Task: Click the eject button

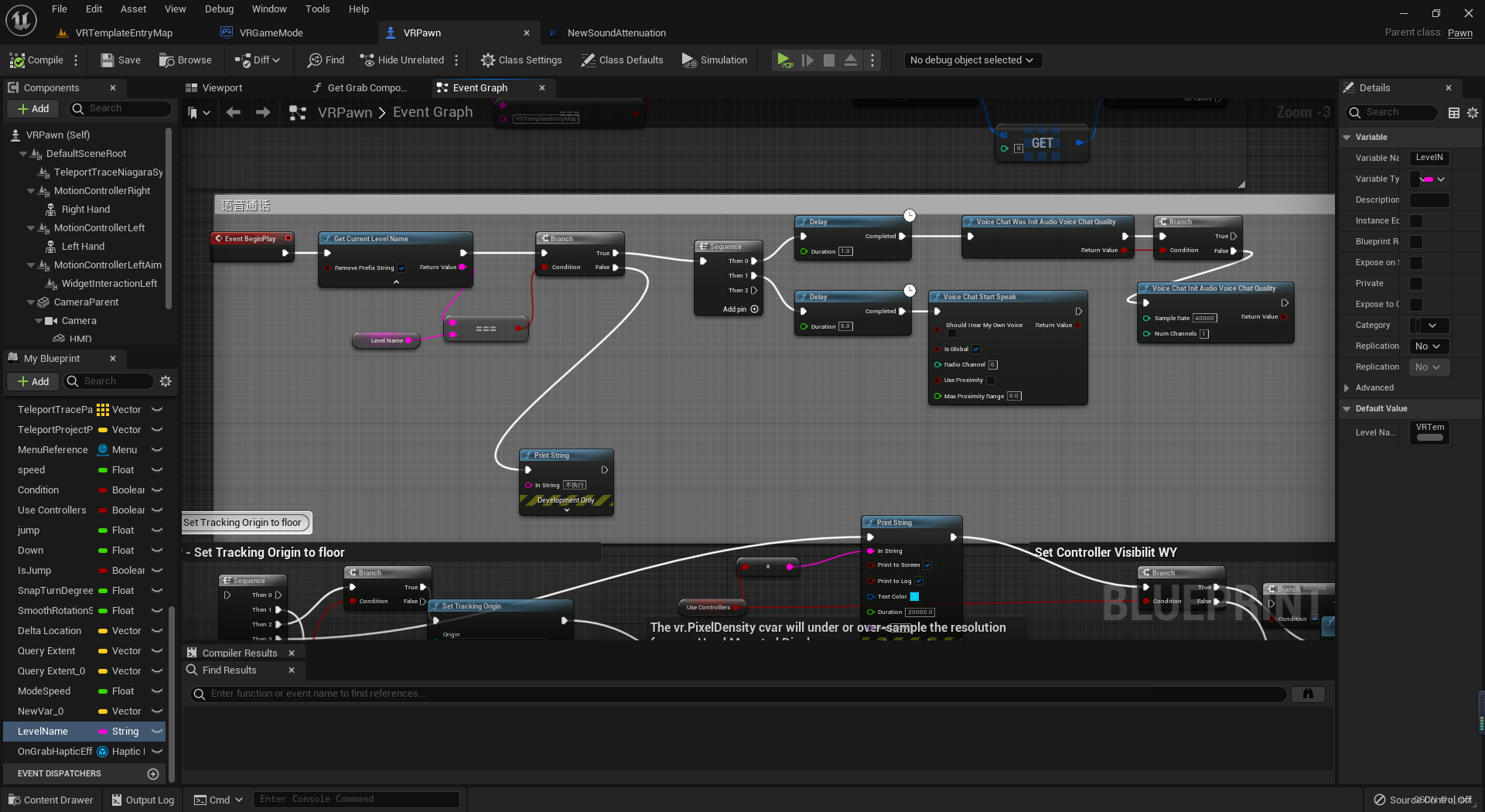Action: [851, 60]
